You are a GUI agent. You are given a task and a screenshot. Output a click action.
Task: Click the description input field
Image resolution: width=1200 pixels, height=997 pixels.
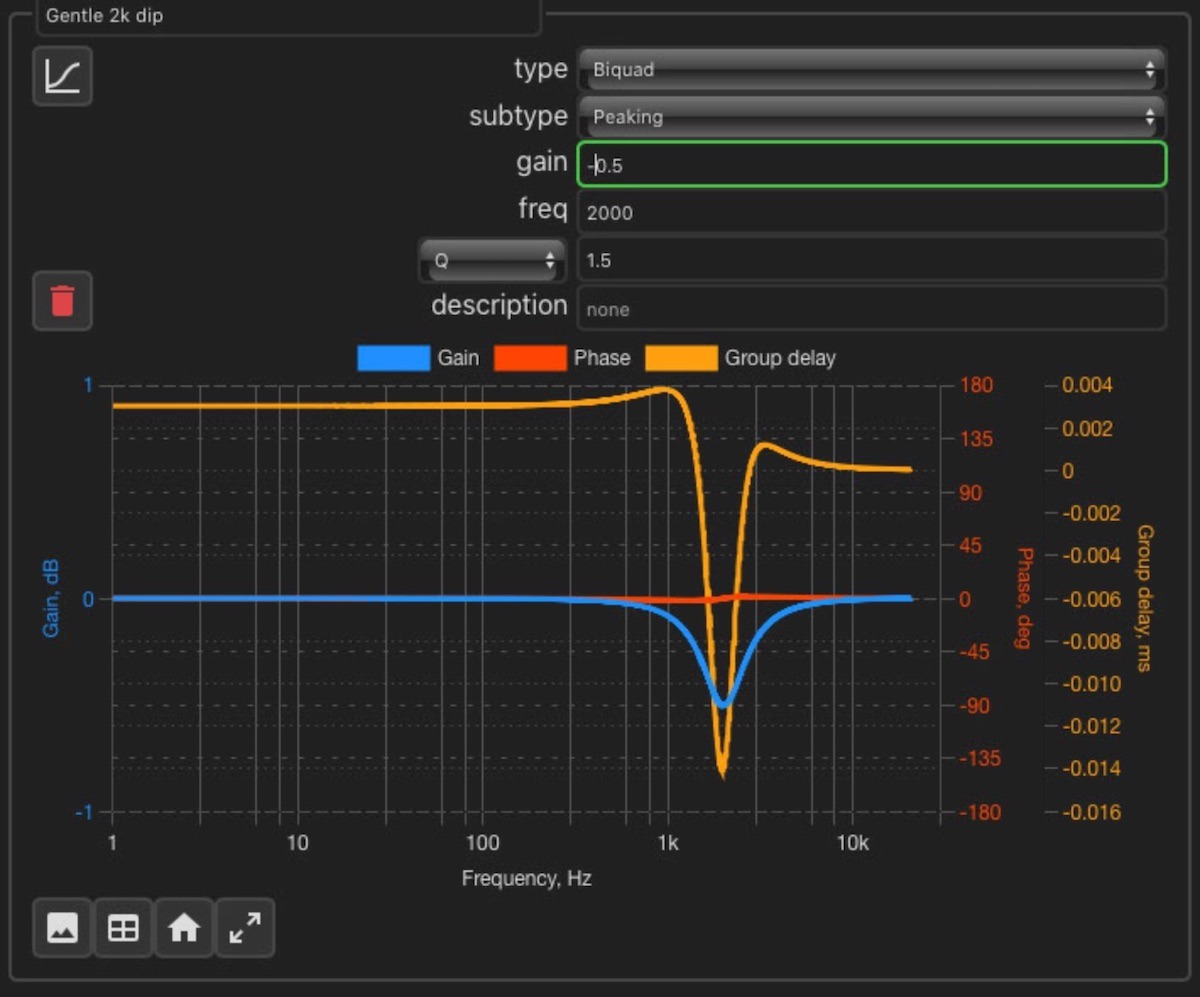tap(871, 308)
